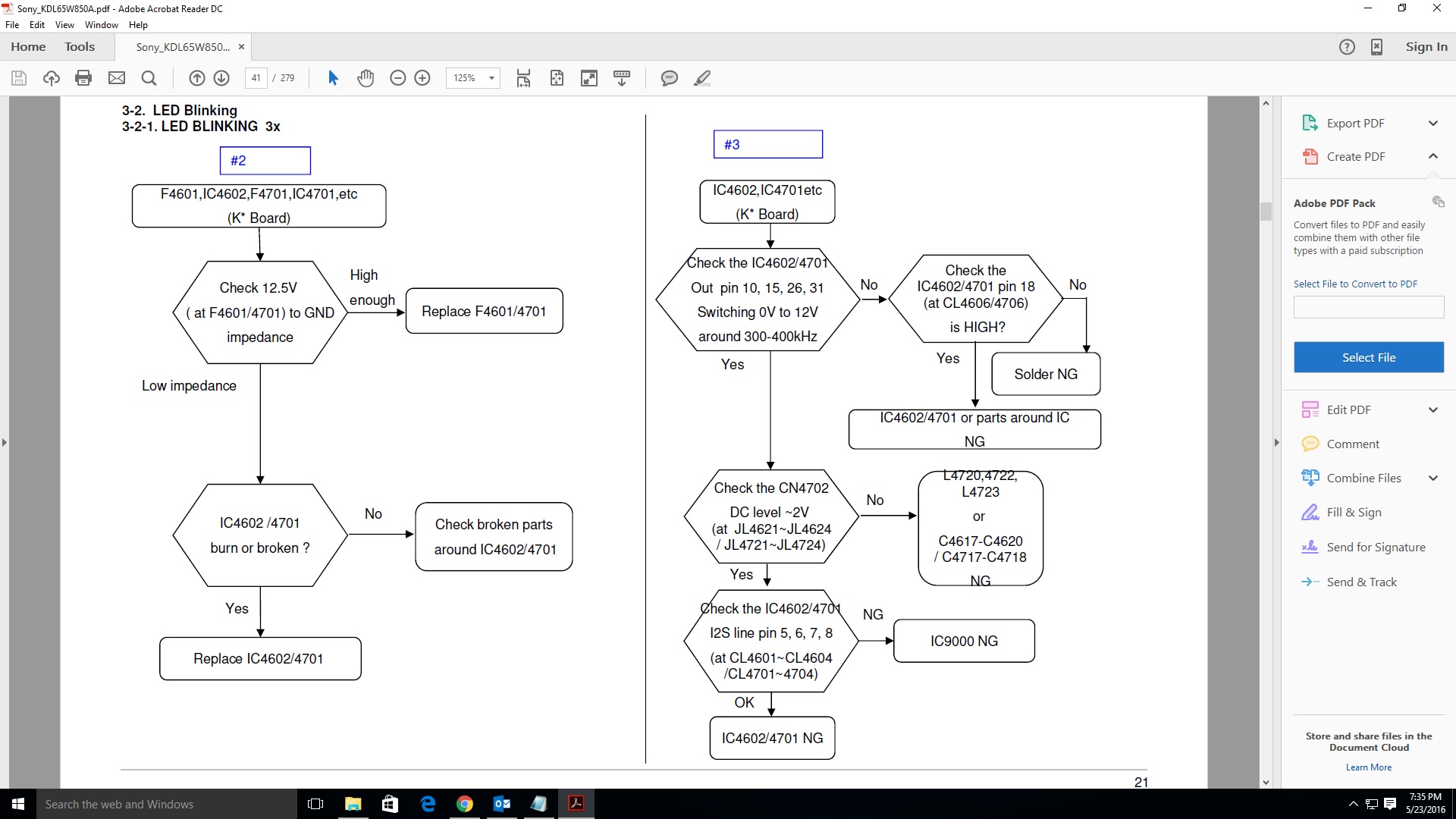Click the Fit page full screen icon
This screenshot has width=1456, height=819.
click(x=589, y=78)
